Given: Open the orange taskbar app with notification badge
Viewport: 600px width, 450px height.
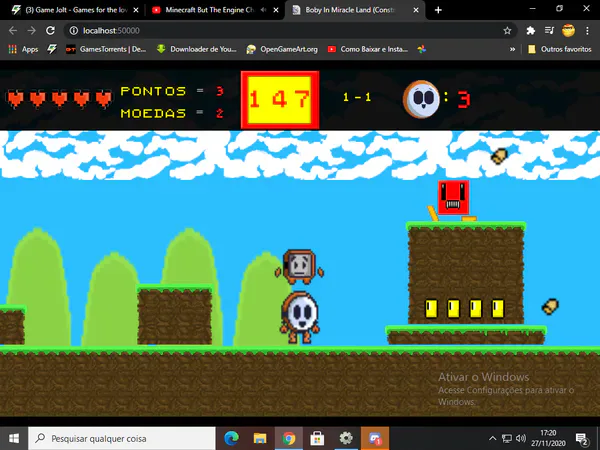Looking at the screenshot, I should [x=375, y=438].
